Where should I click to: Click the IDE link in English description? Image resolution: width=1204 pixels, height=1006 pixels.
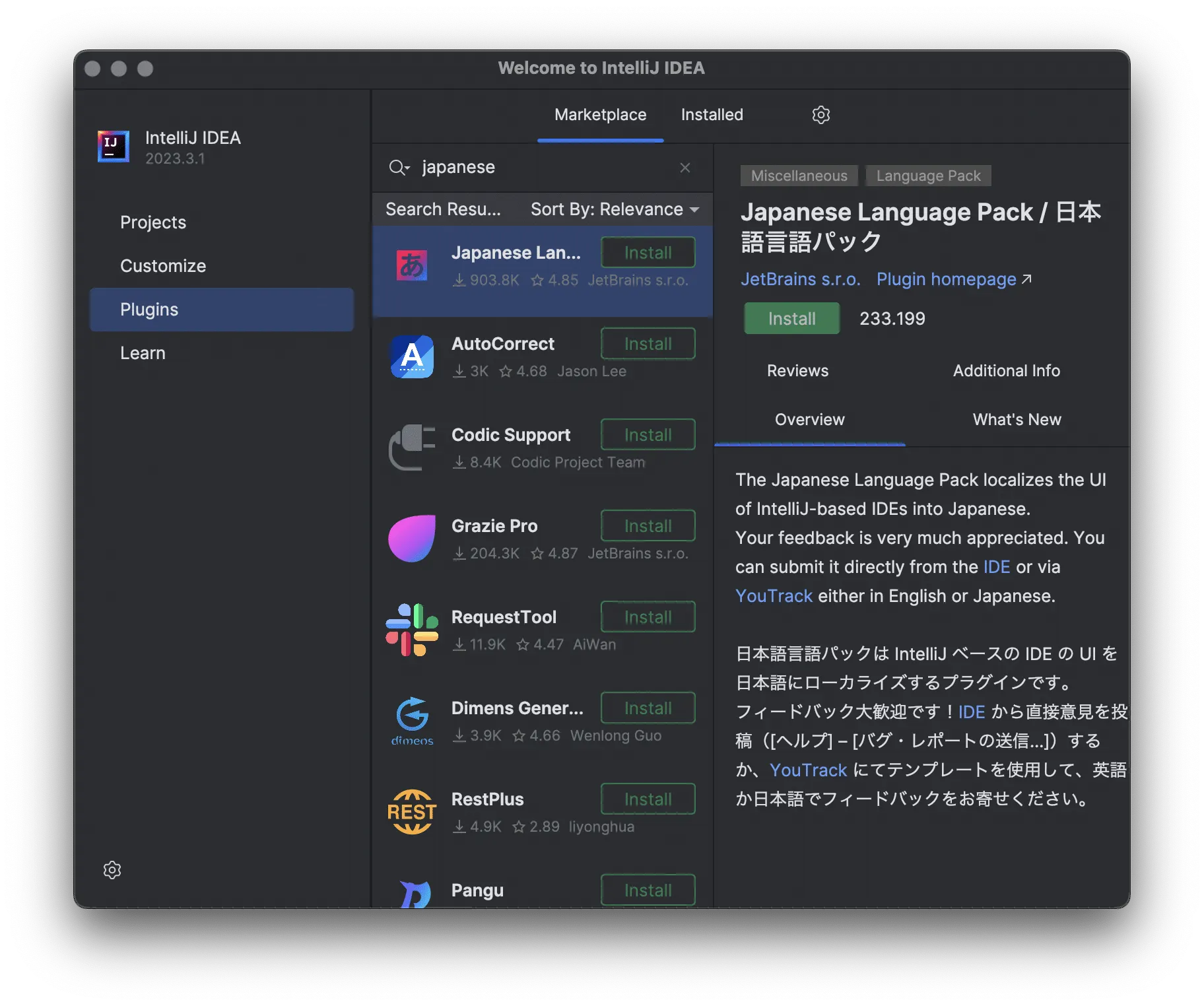pos(996,567)
